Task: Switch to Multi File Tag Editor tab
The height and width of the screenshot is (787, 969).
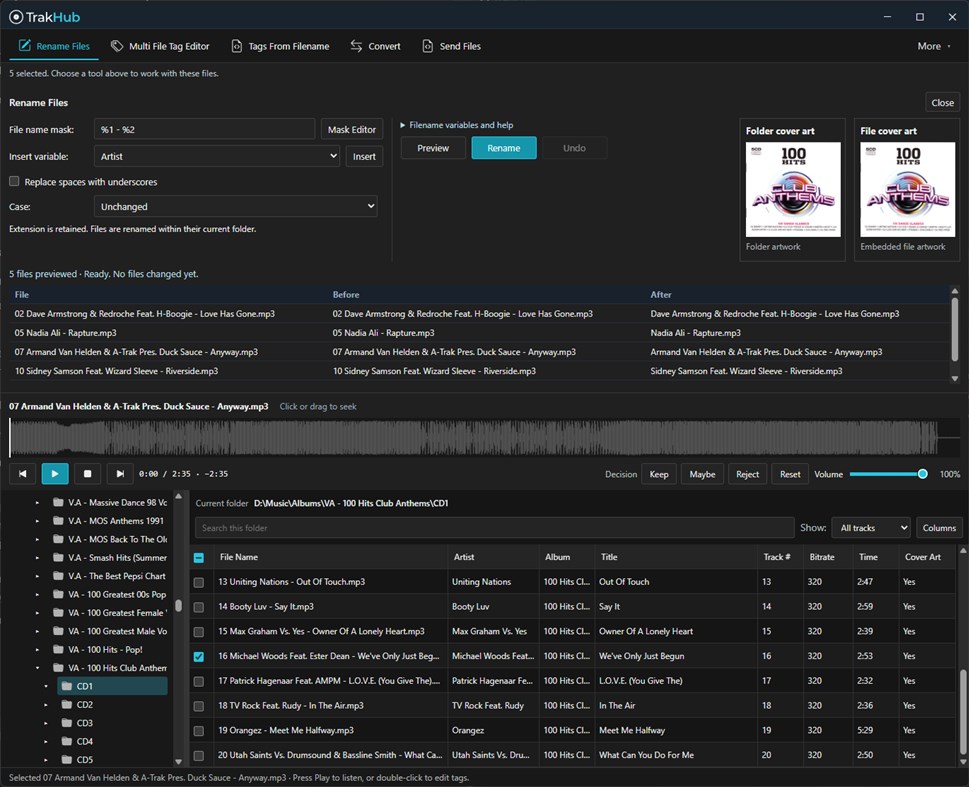Action: coord(160,46)
